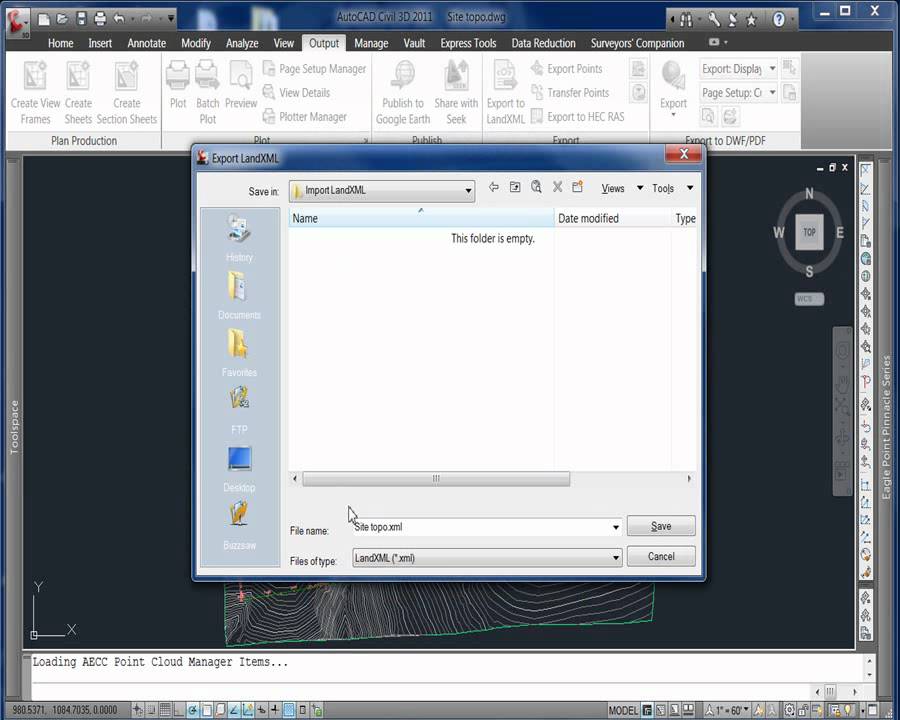
Task: Toggle grid display in status bar
Action: [165, 710]
